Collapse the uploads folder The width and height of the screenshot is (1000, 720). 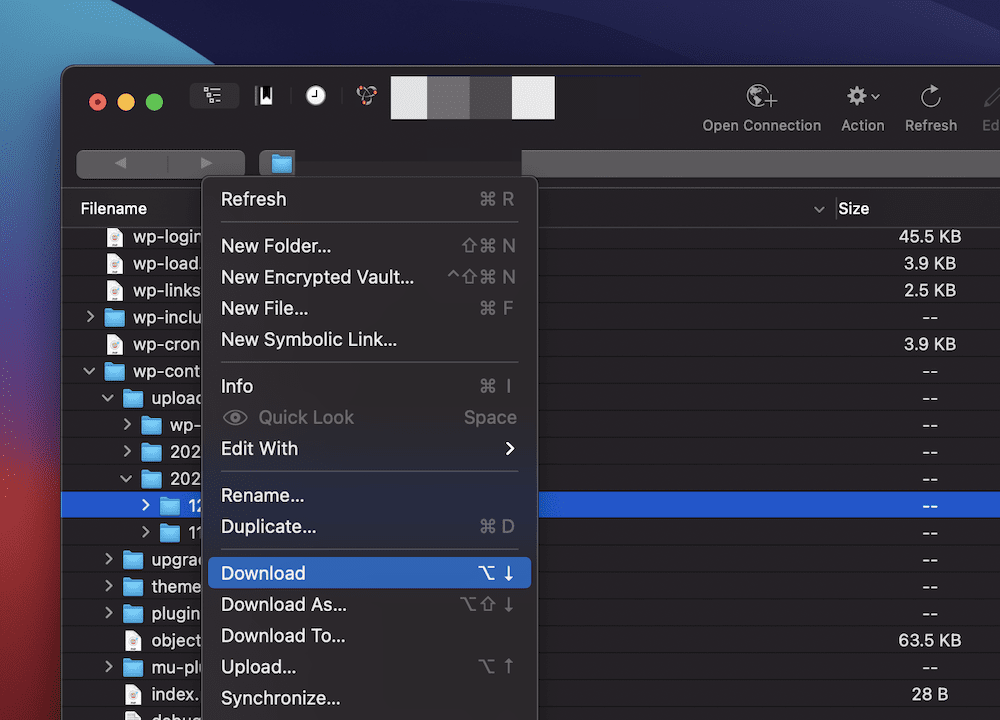pos(108,398)
